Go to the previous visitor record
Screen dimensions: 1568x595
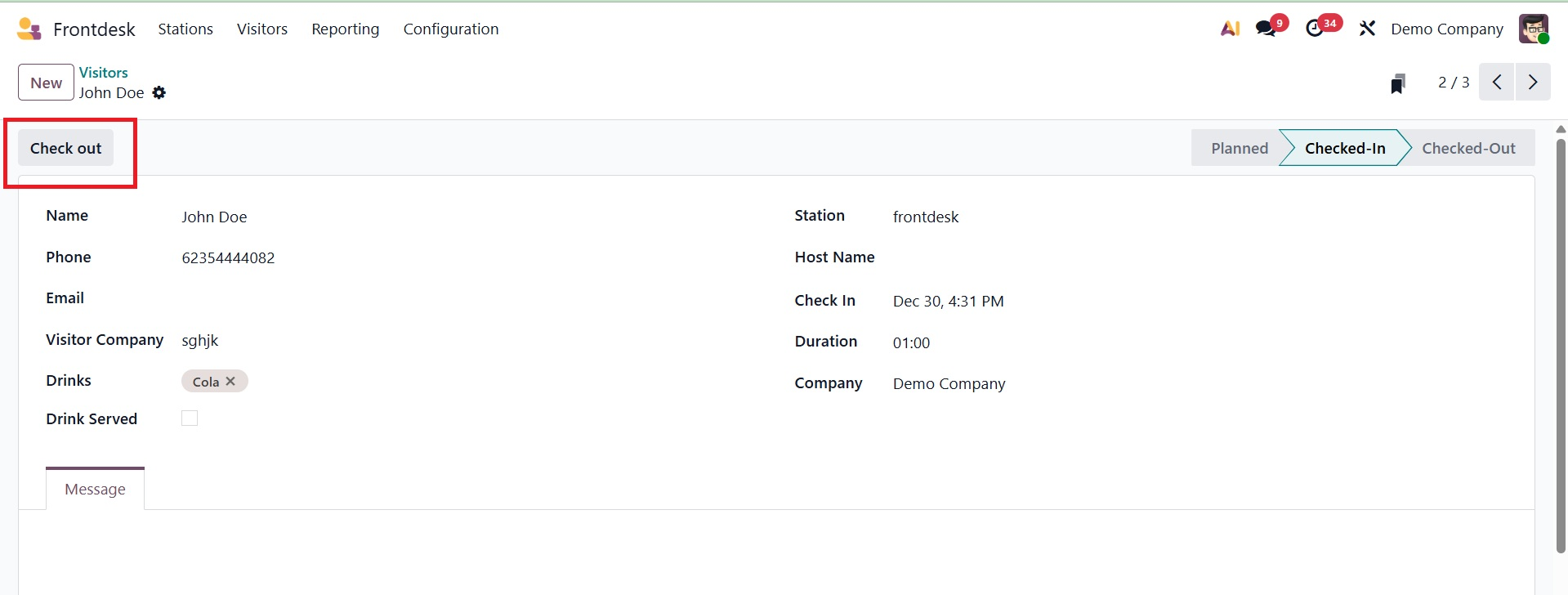pos(1497,83)
